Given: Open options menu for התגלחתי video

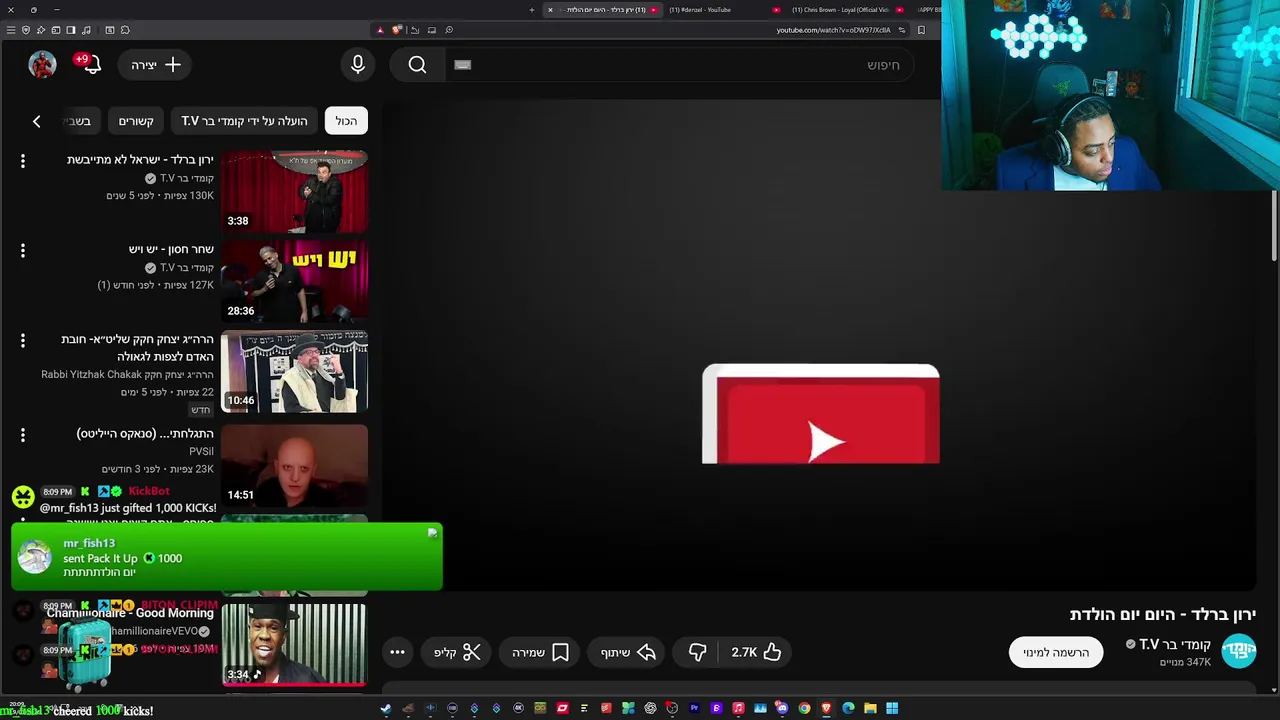Looking at the screenshot, I should tap(23, 435).
